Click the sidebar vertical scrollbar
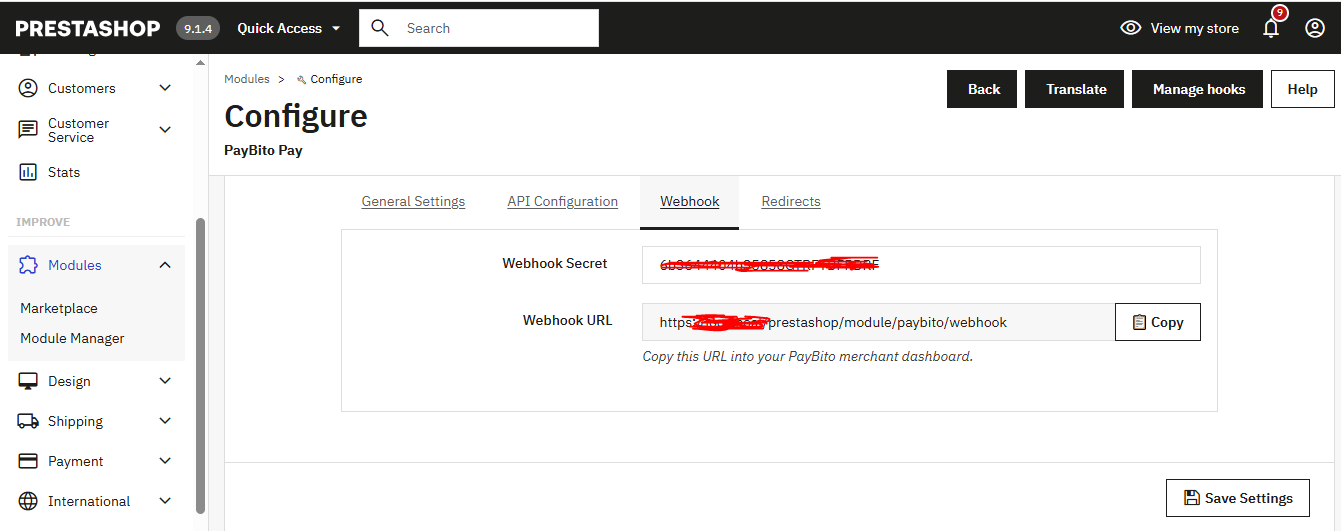 [200, 365]
